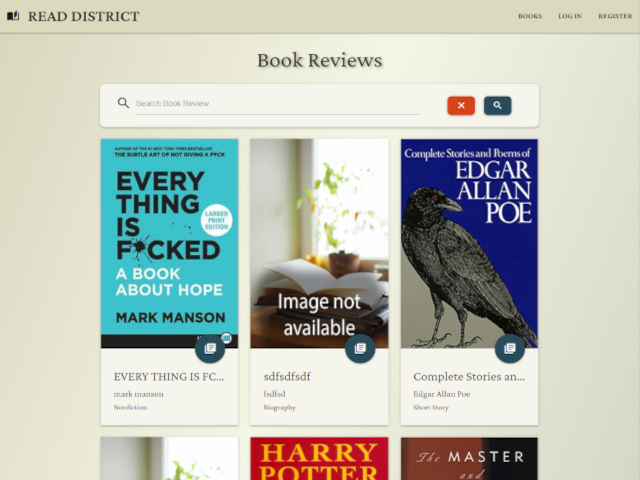
Task: Open the READ DISTRICT home link
Action: coord(83,16)
